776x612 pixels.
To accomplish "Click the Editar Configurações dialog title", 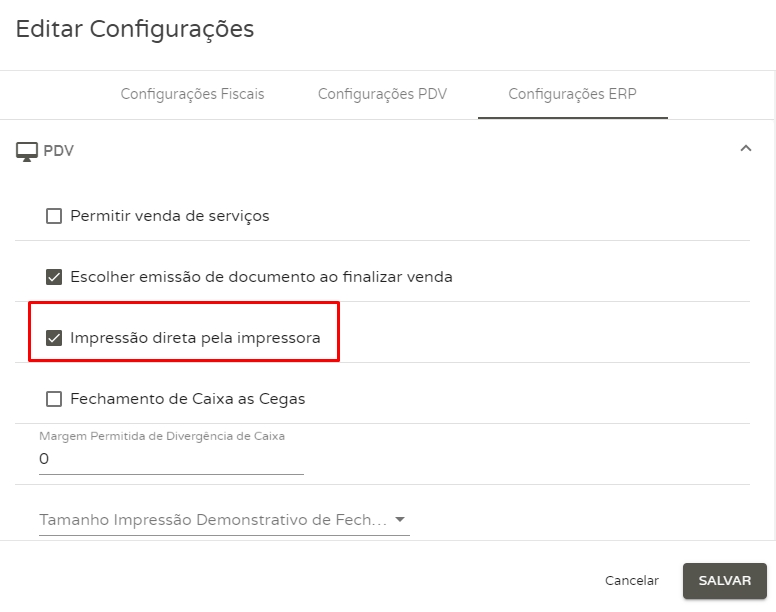I will click(135, 29).
